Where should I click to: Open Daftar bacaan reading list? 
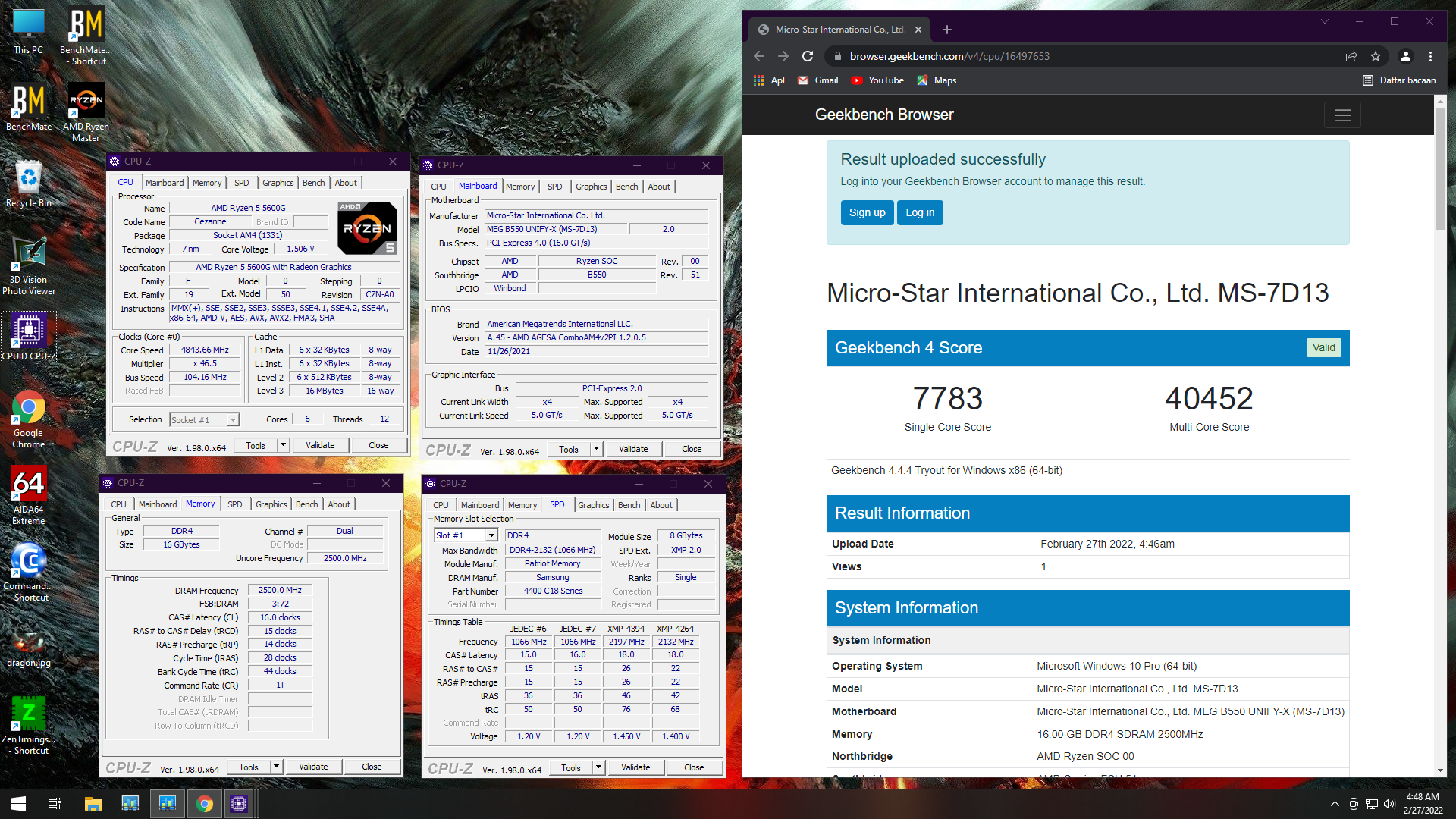(1399, 80)
